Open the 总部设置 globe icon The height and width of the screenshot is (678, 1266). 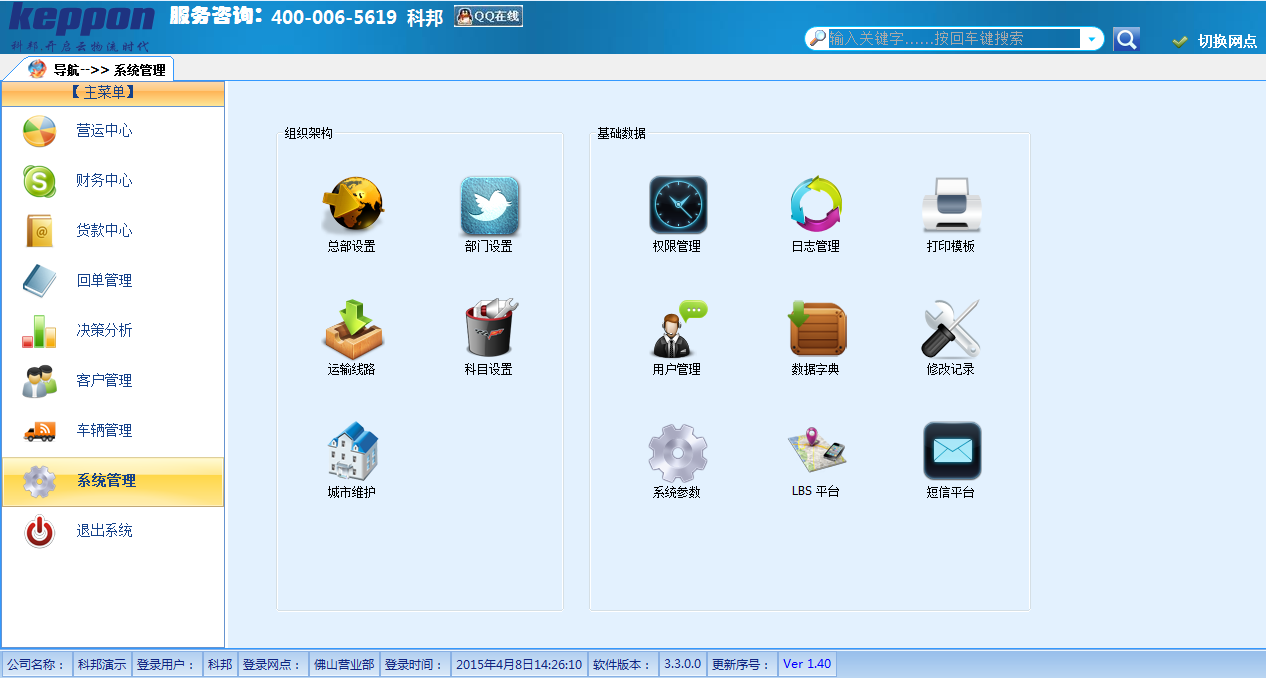point(352,206)
